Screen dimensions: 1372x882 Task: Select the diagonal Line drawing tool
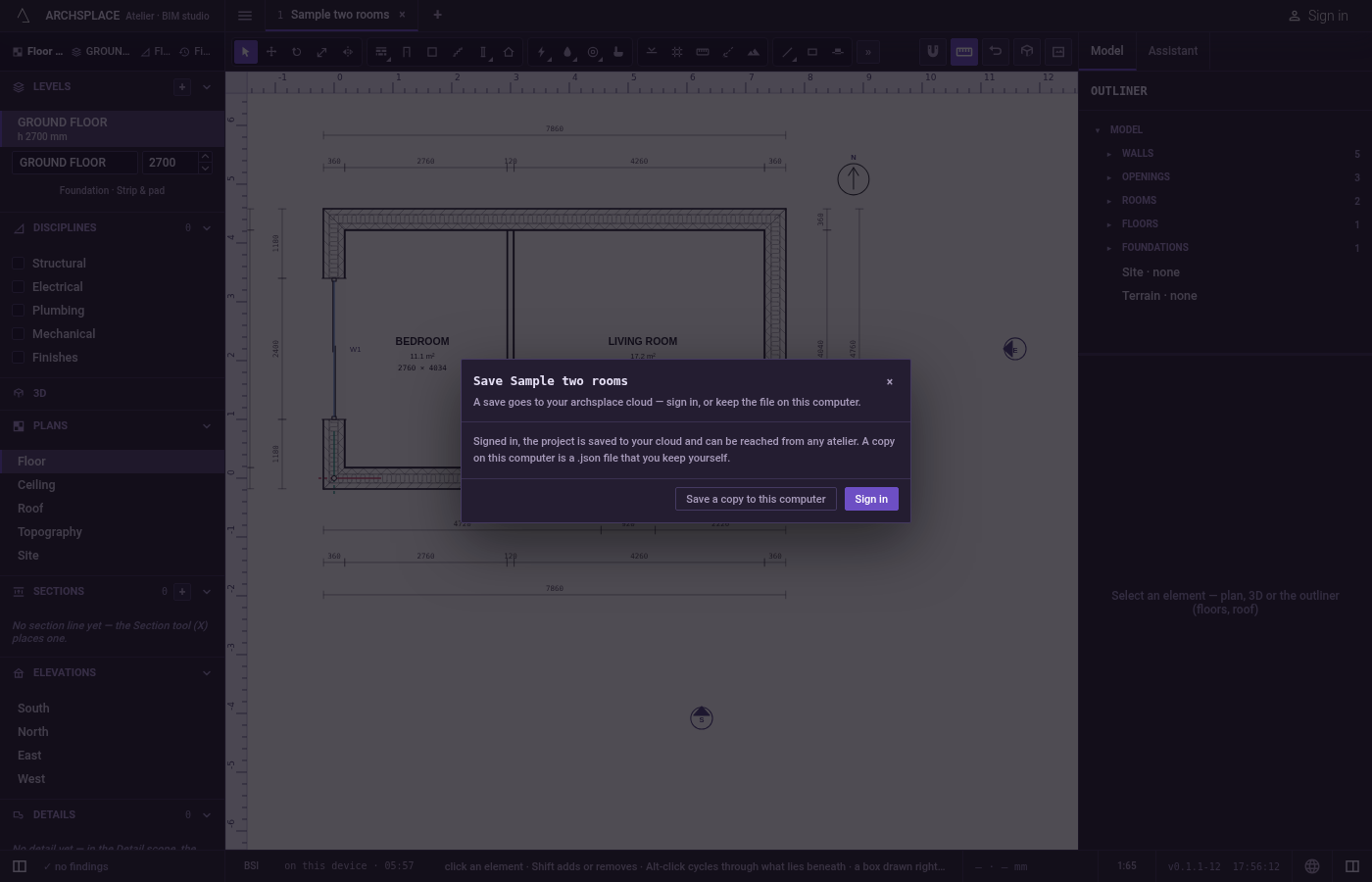click(x=787, y=52)
